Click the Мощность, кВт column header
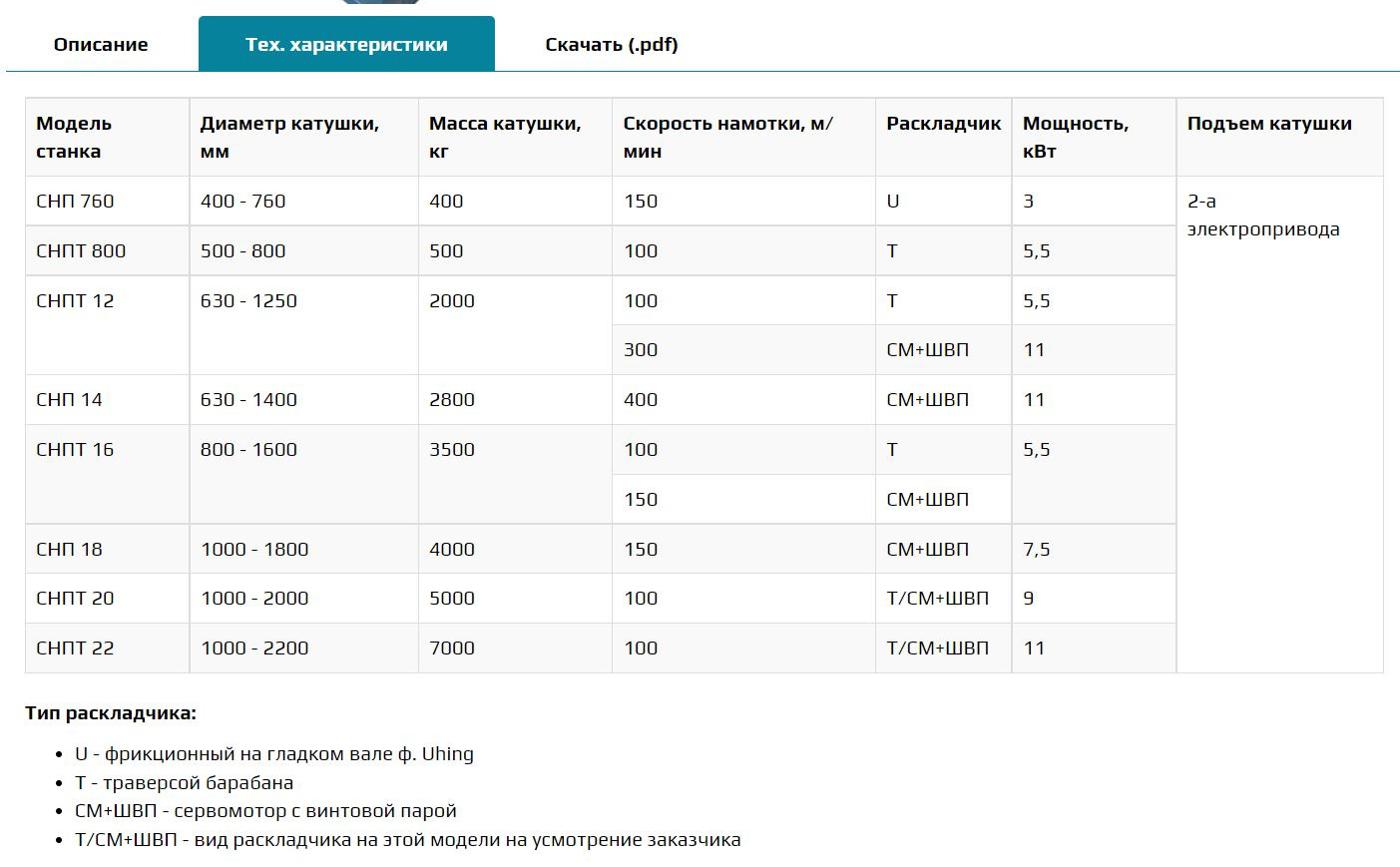 [1076, 137]
